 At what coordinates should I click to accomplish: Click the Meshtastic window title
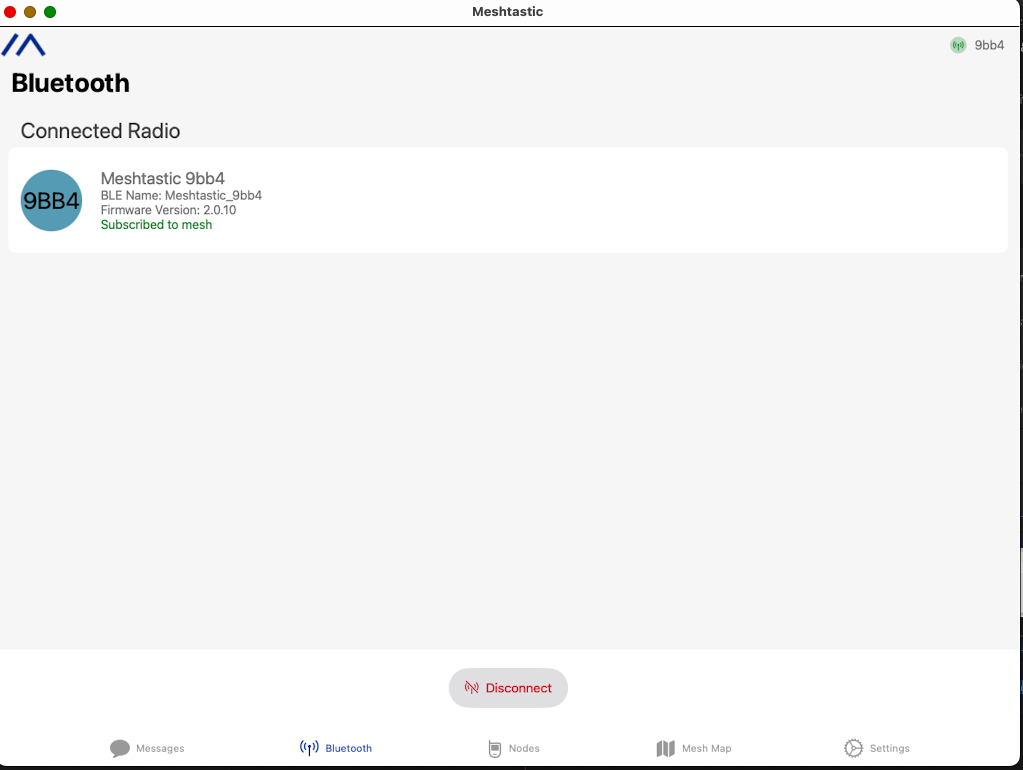click(508, 12)
